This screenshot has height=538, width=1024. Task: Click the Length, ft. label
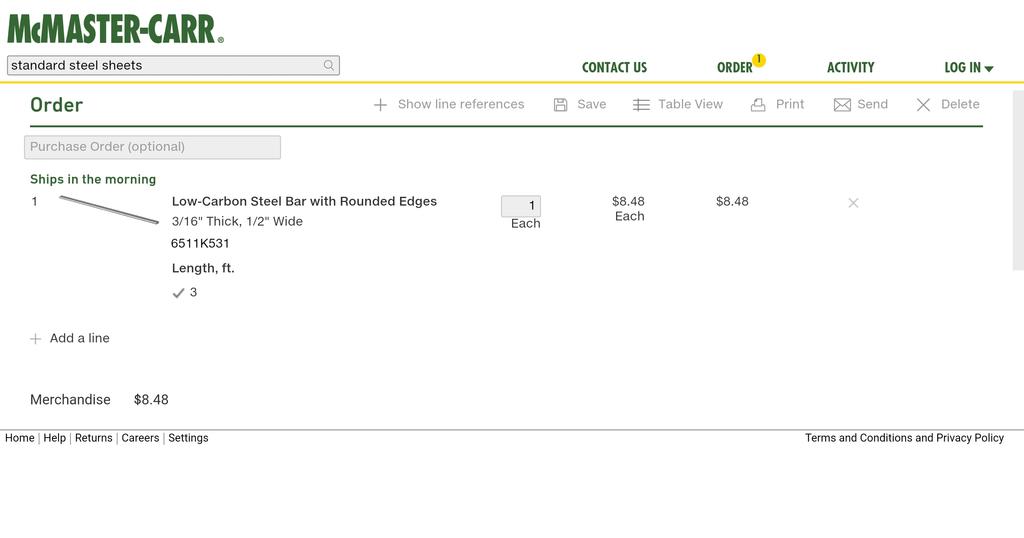(x=203, y=268)
